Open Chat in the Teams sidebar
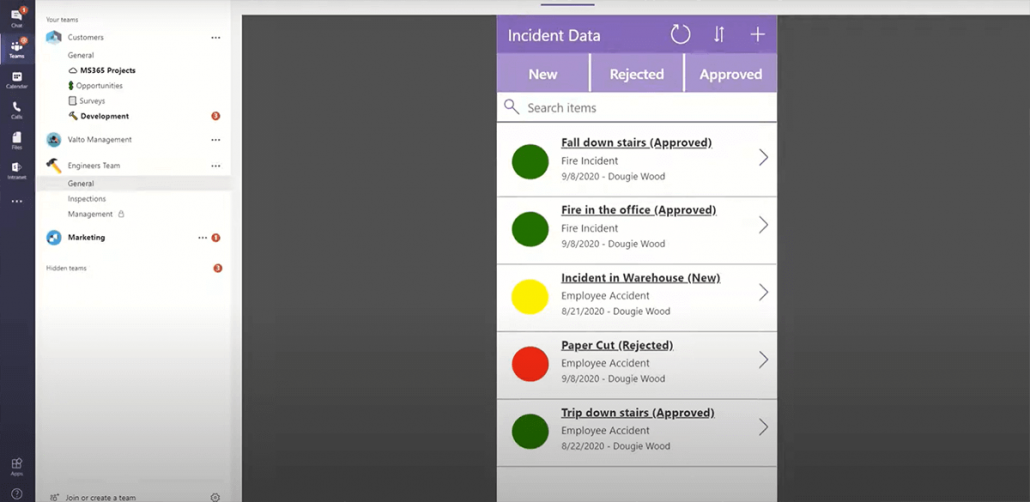Screen dimensions: 1030x502 click(x=17, y=17)
